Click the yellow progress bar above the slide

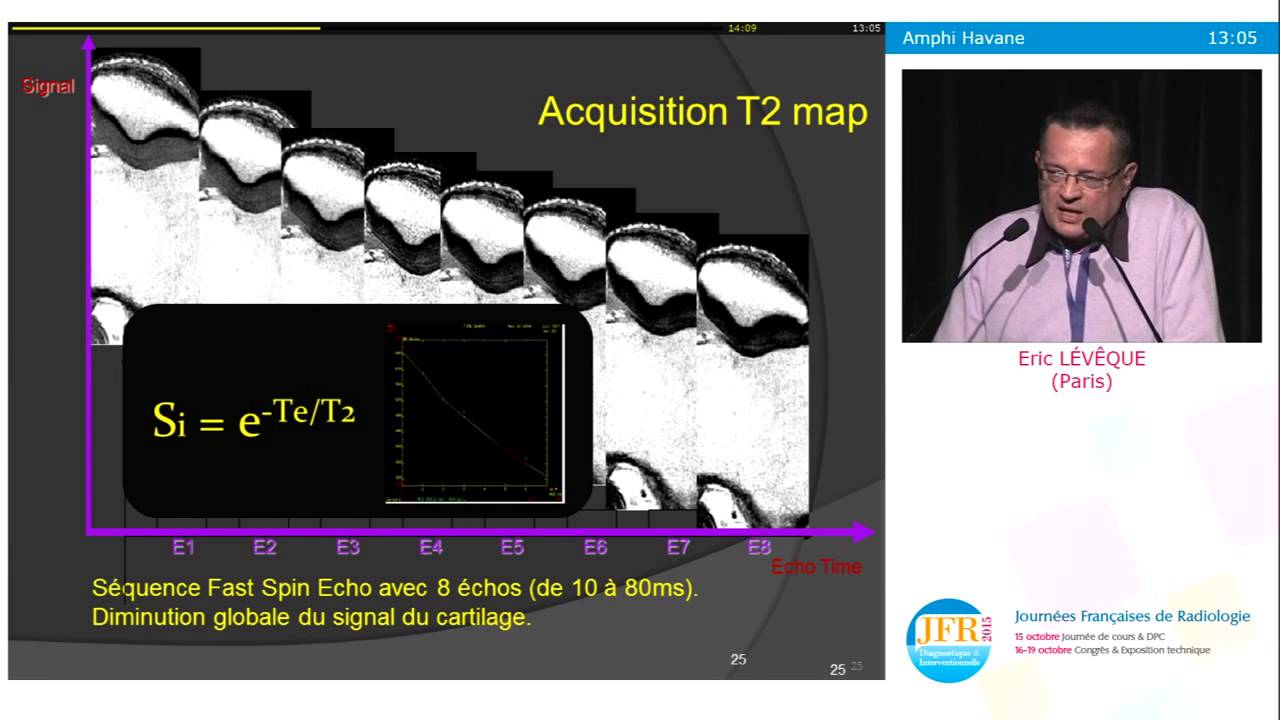click(x=166, y=28)
